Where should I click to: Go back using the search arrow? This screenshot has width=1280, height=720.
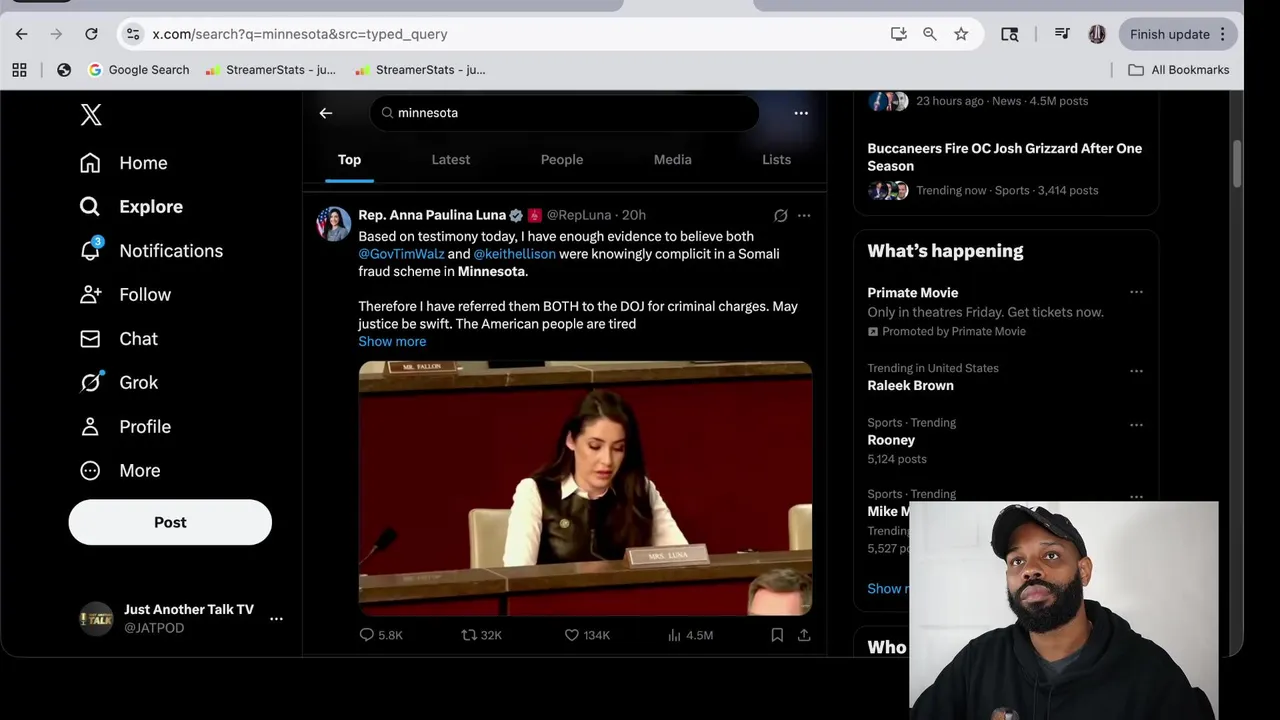(x=326, y=113)
